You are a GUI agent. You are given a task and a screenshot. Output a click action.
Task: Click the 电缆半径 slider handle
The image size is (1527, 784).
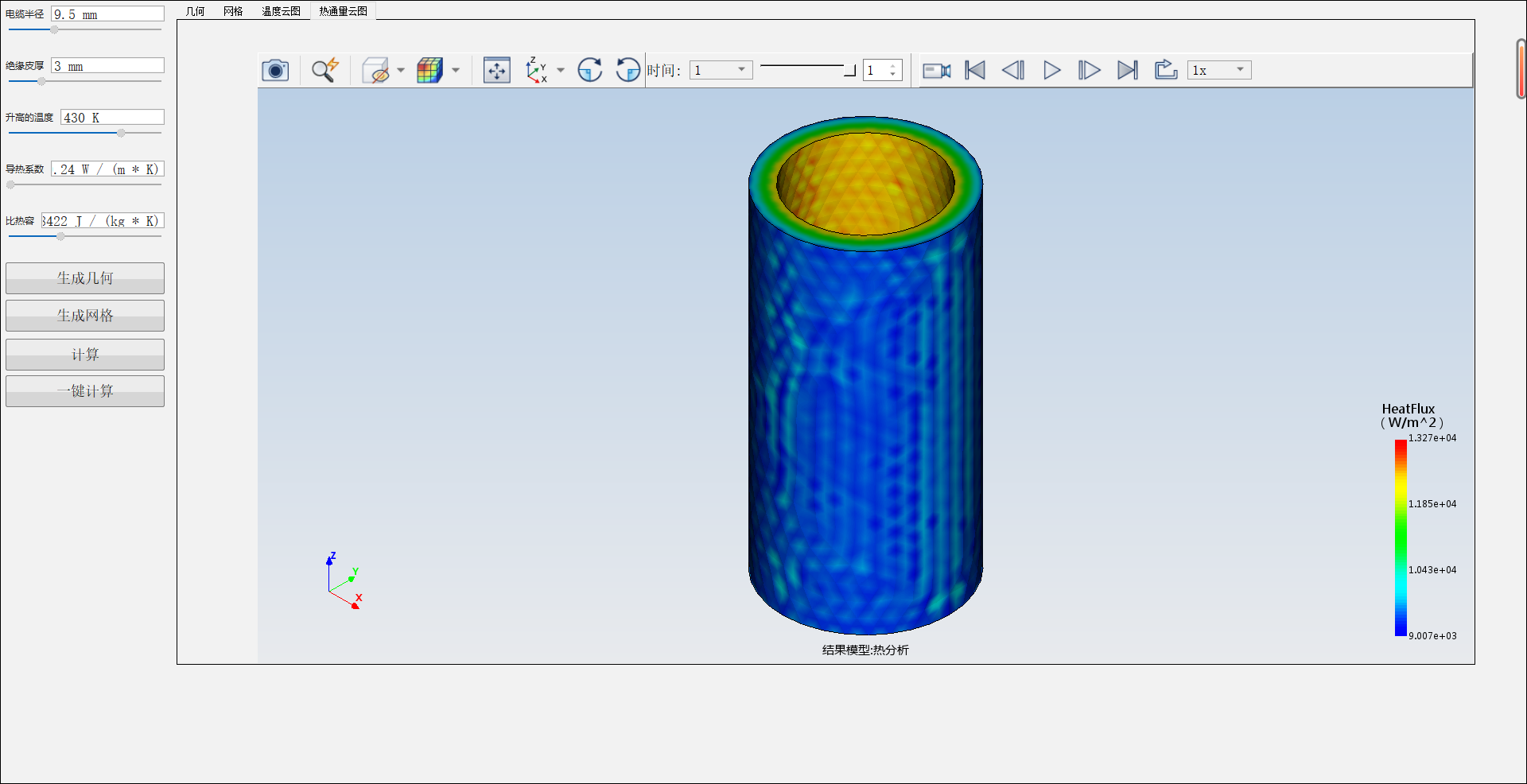click(x=54, y=29)
